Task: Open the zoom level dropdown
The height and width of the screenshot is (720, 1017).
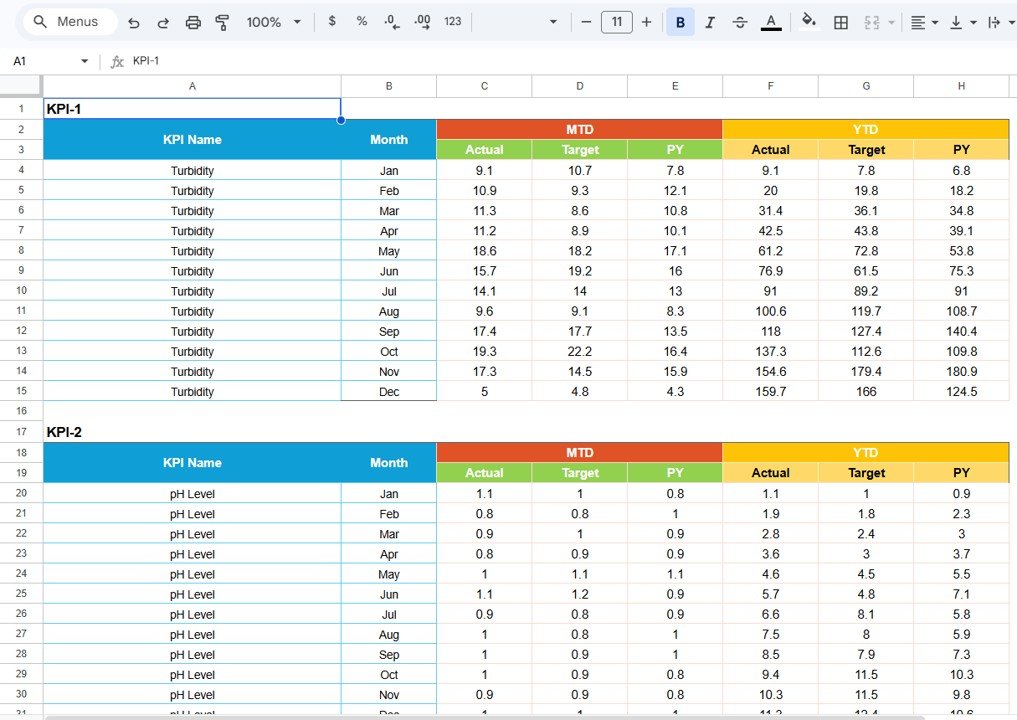Action: [272, 21]
